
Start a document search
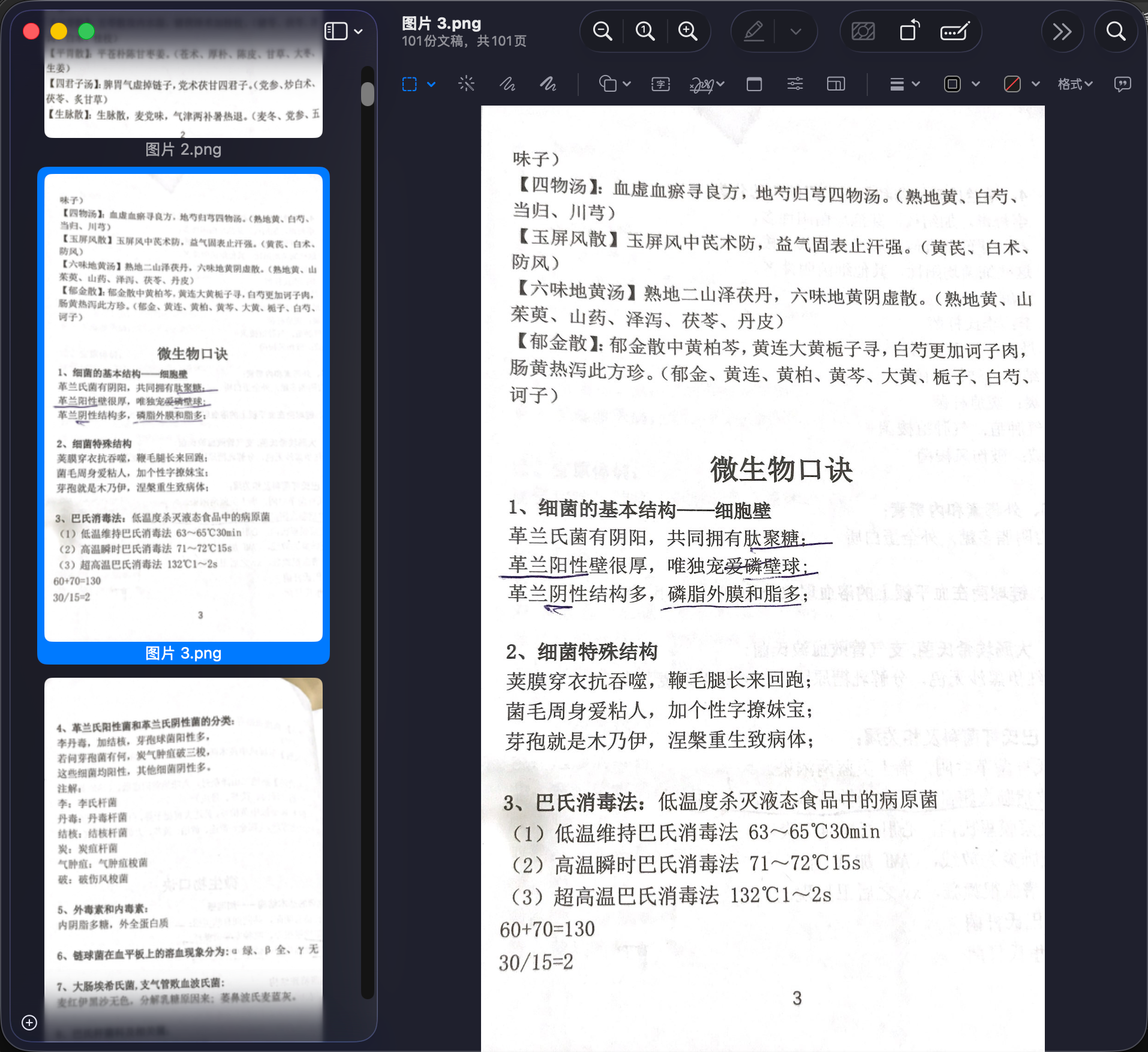[1115, 31]
